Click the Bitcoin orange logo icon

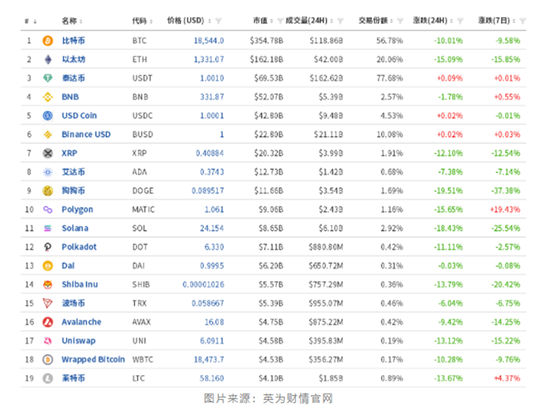[x=48, y=41]
